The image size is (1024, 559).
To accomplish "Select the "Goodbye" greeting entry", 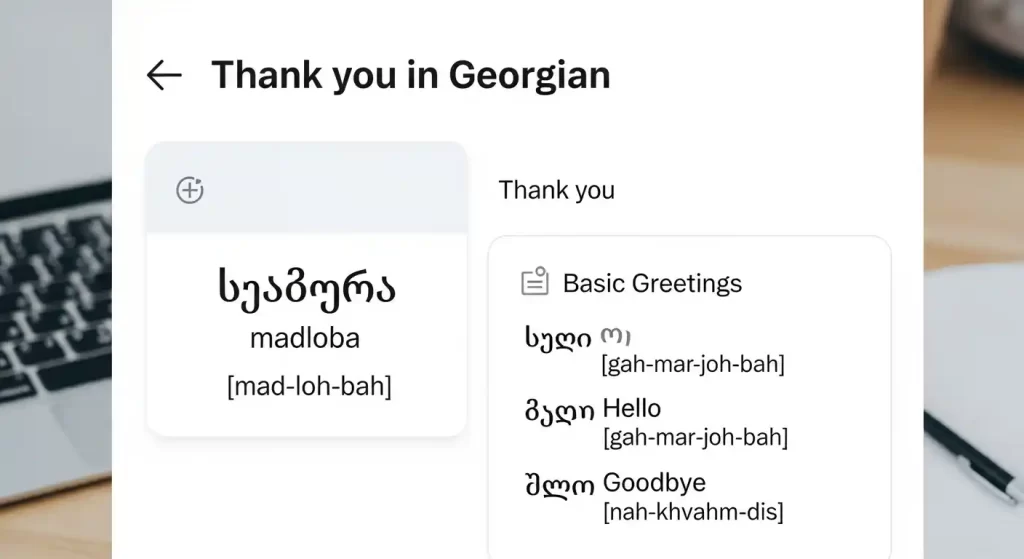I will click(654, 483).
